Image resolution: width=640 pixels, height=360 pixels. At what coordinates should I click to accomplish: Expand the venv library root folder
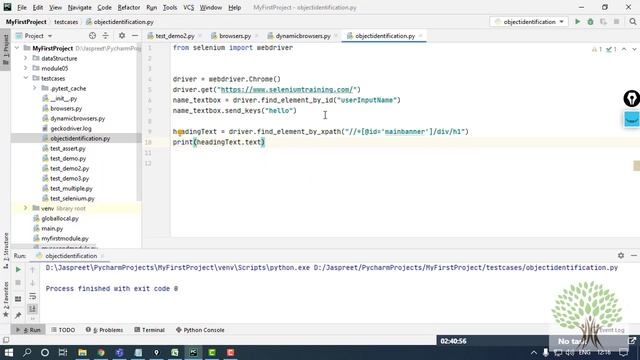tap(26, 208)
